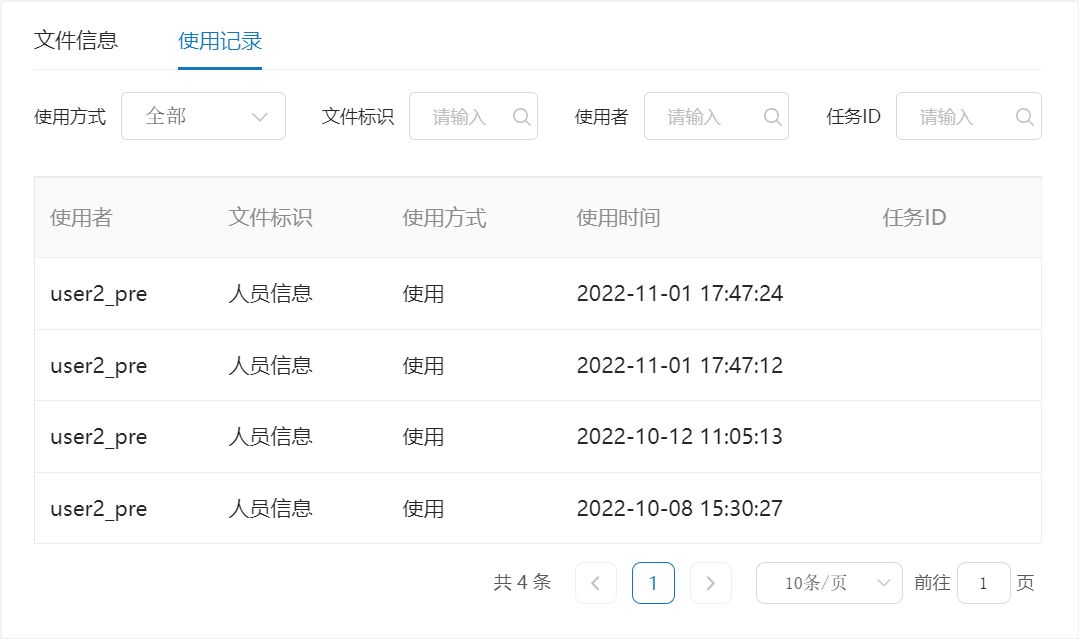Click the 使用时间 column header
Screen dimensions: 1079x639
click(618, 218)
